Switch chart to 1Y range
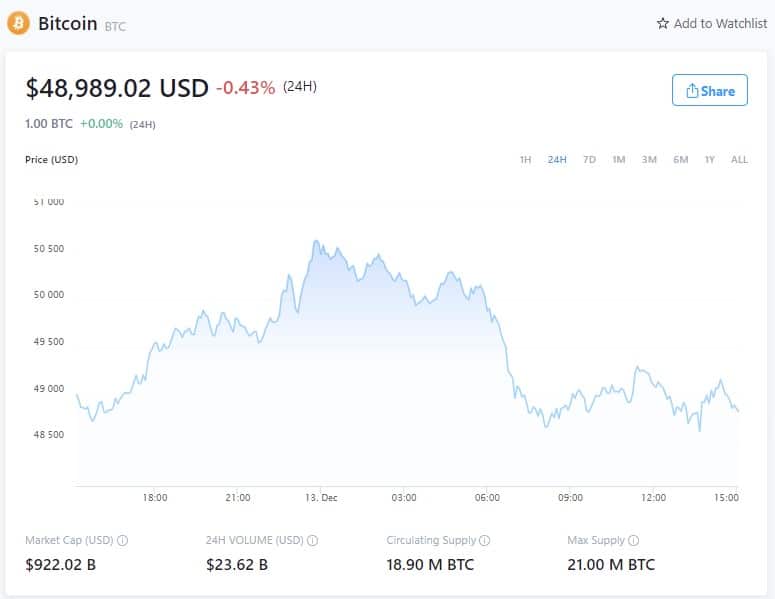The height and width of the screenshot is (599, 775). point(710,160)
